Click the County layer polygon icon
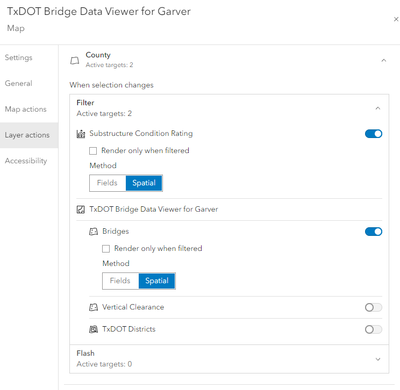This screenshot has height=390, width=400. (x=75, y=60)
